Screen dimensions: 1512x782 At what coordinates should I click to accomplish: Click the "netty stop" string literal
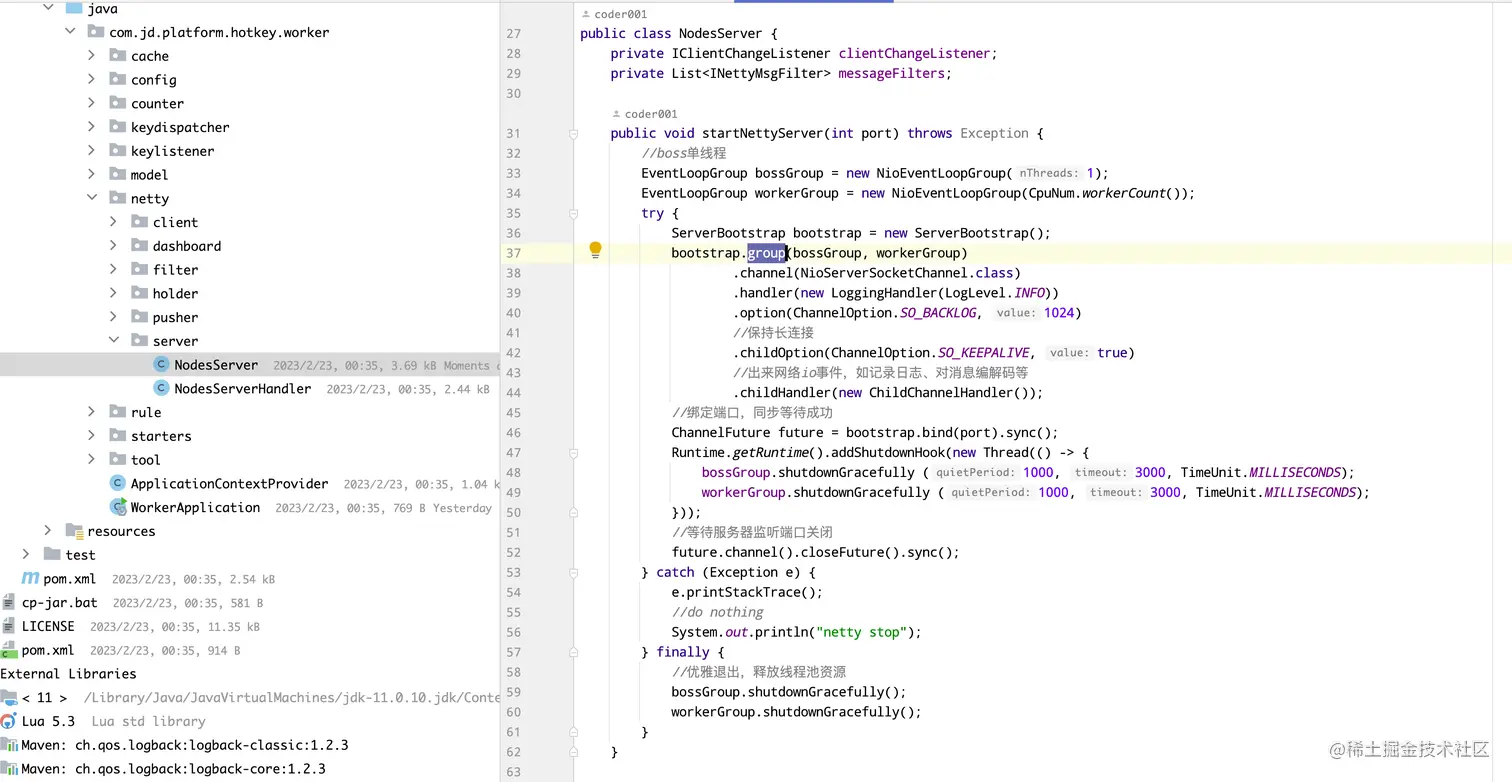pyautogui.click(x=864, y=632)
